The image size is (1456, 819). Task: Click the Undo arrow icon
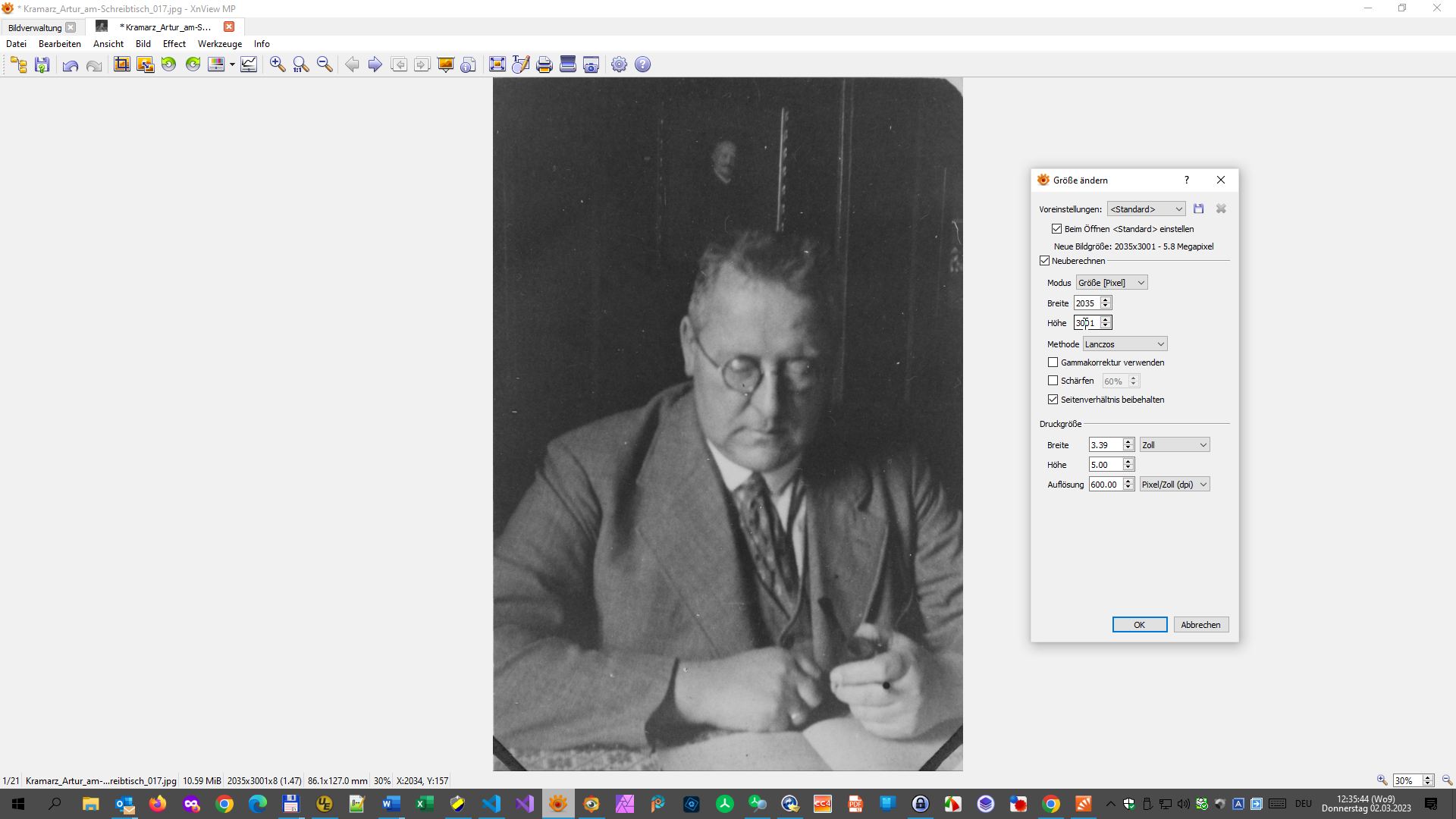point(71,64)
